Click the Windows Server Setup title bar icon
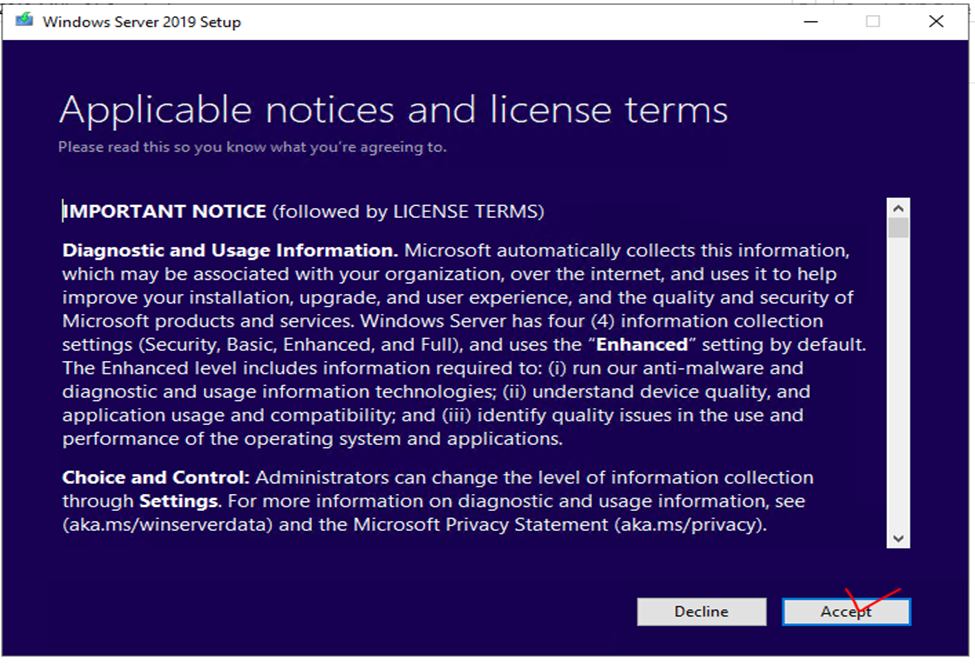This screenshot has width=975, height=666. (x=24, y=21)
